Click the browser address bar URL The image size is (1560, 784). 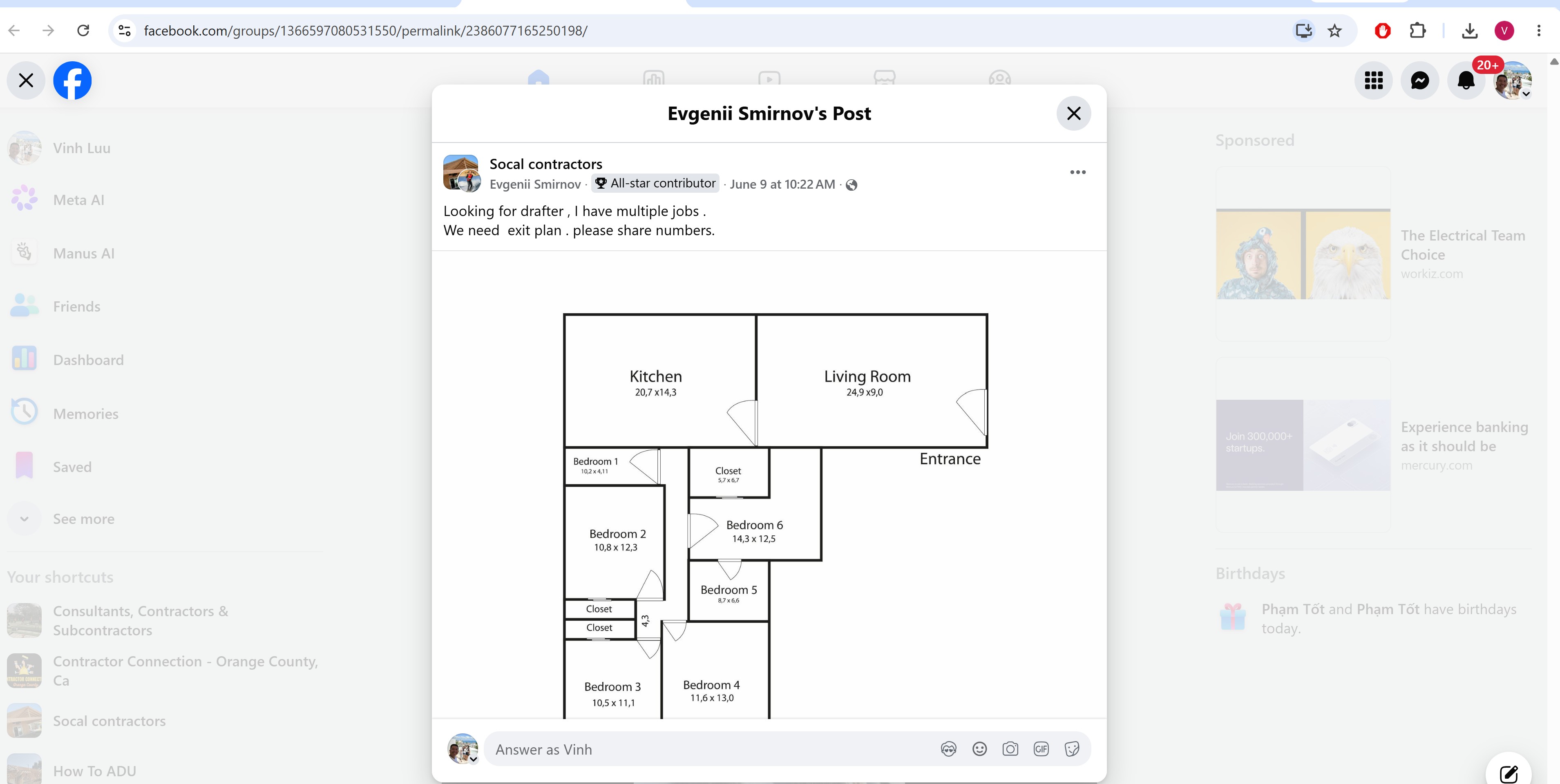(x=366, y=30)
